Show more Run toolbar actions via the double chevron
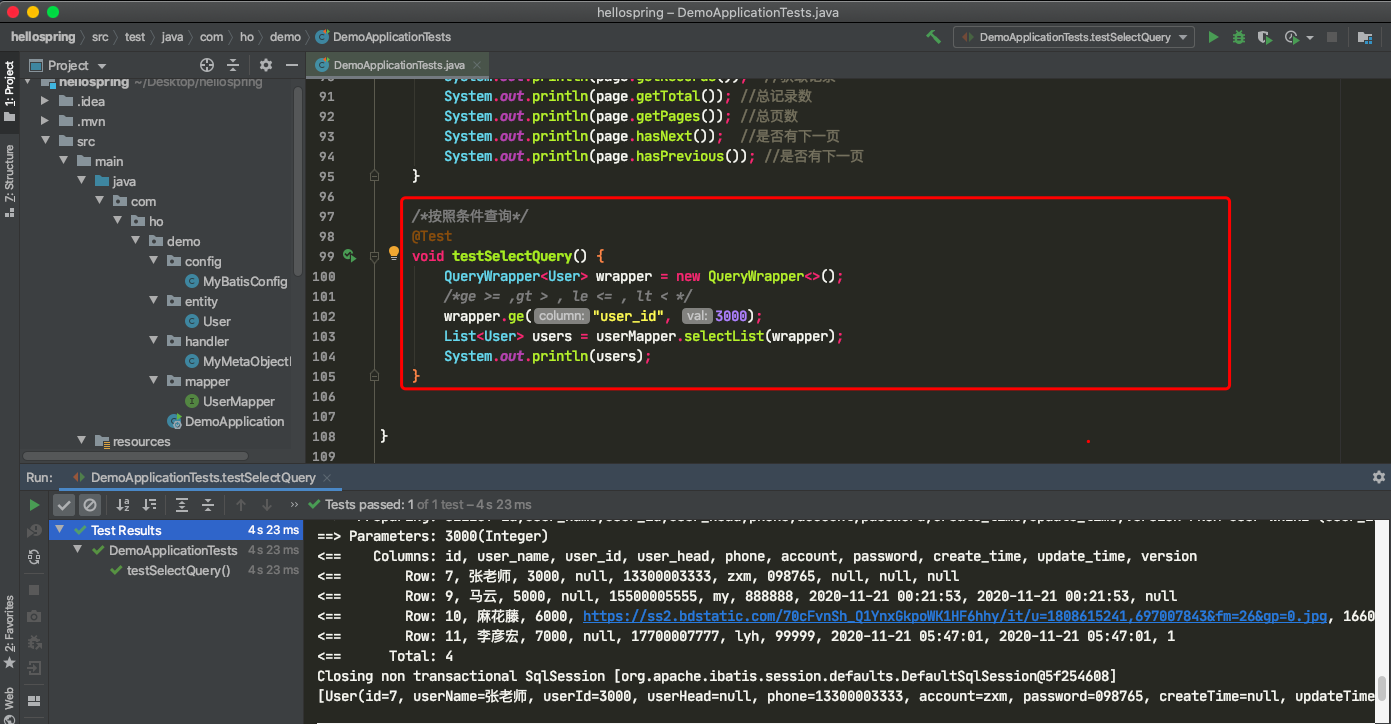 point(294,505)
